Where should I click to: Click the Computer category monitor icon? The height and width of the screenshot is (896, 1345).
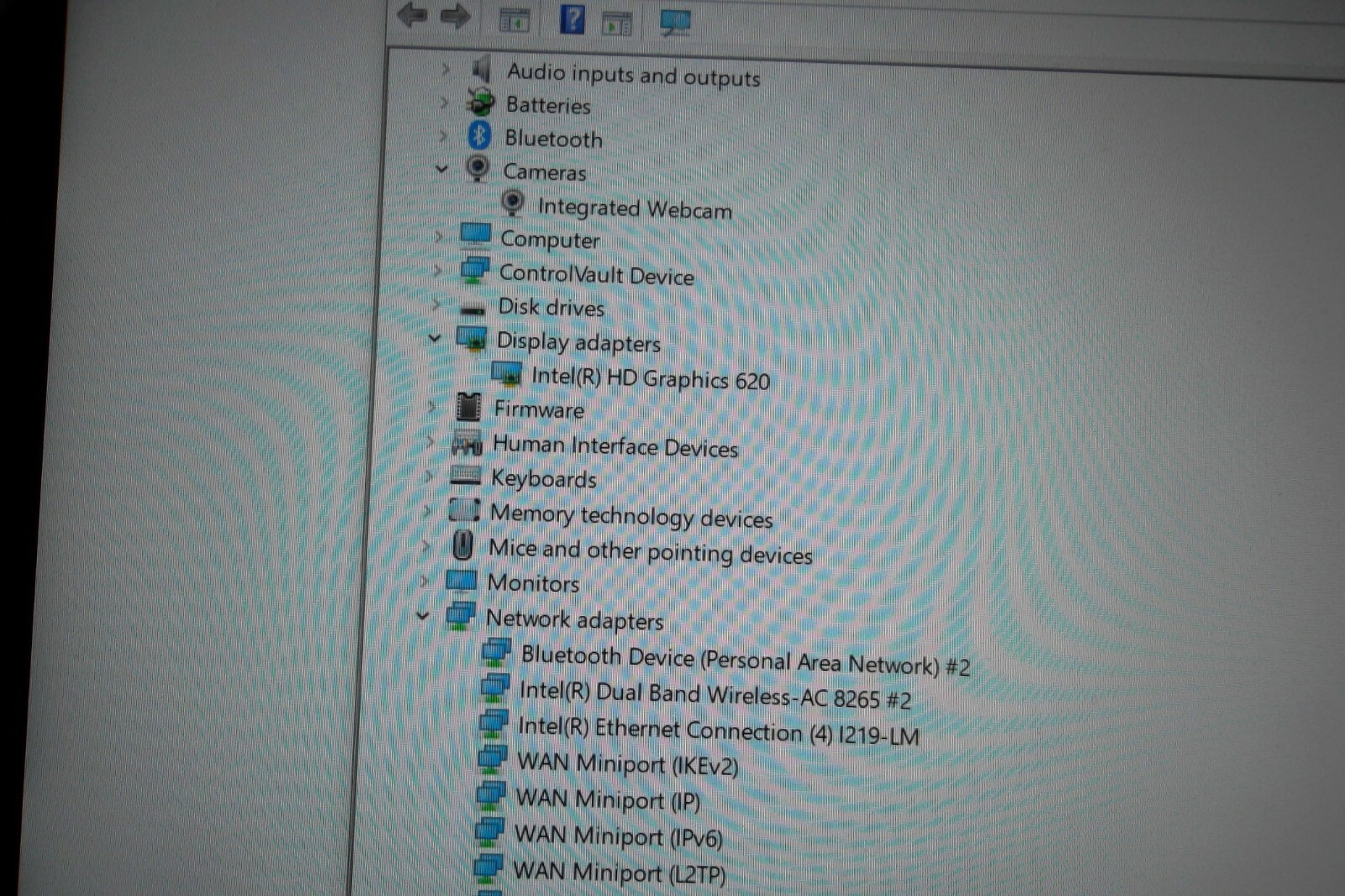[476, 235]
